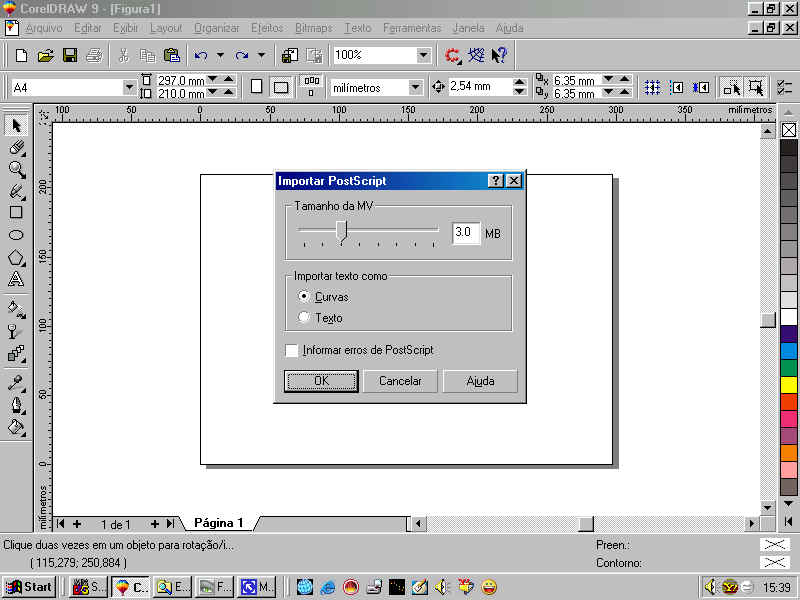Select the Interactive Transparency tool
This screenshot has height=600, width=800.
pos(16,331)
